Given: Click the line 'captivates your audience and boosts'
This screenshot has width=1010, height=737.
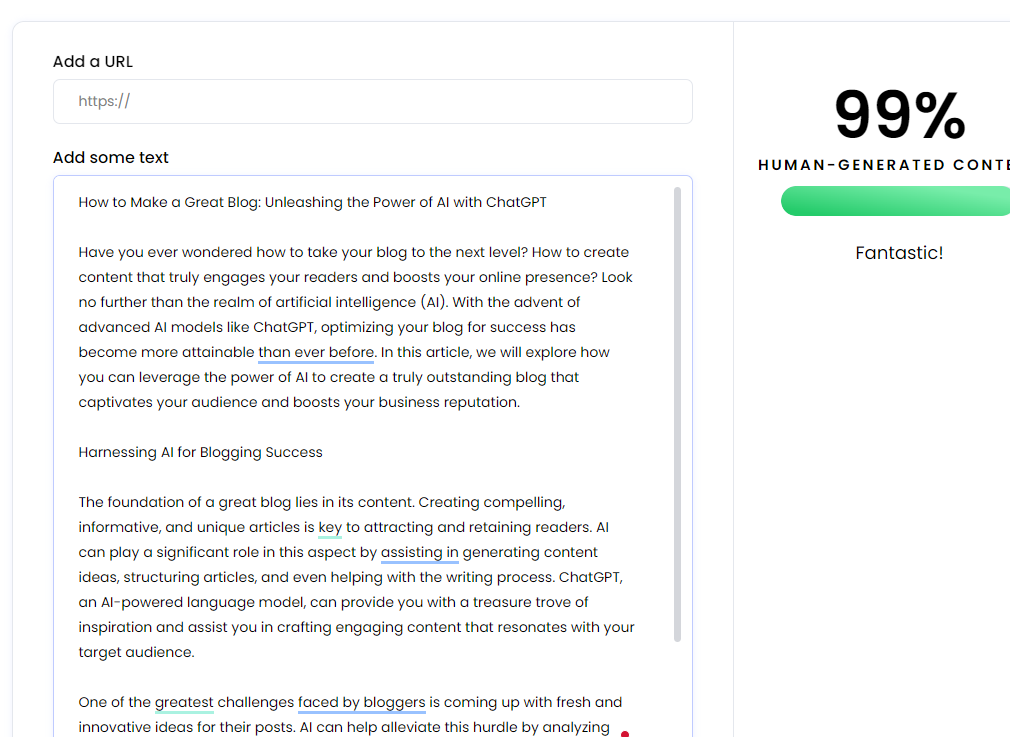Looking at the screenshot, I should pos(299,403).
